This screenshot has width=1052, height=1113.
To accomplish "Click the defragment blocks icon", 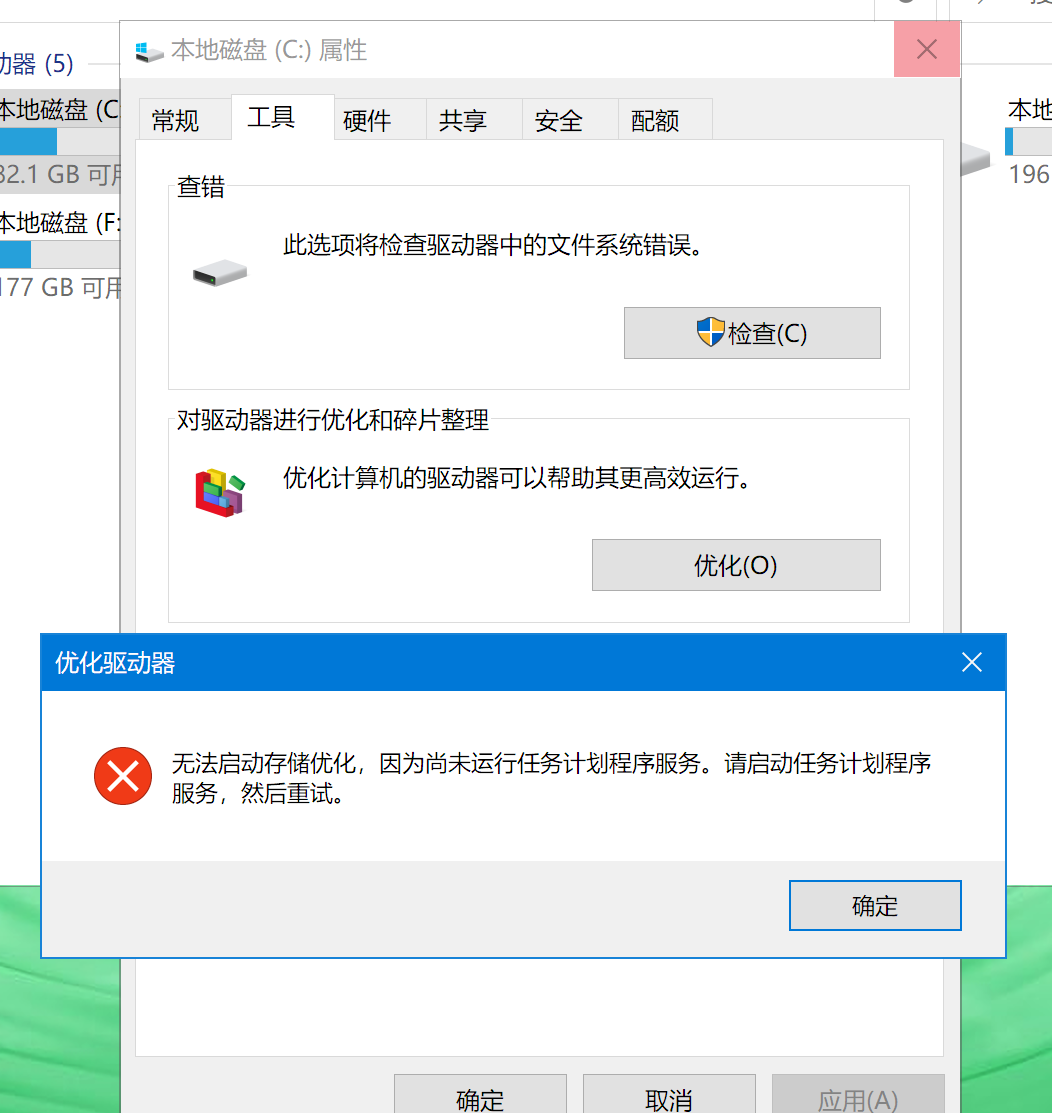I will 220,493.
